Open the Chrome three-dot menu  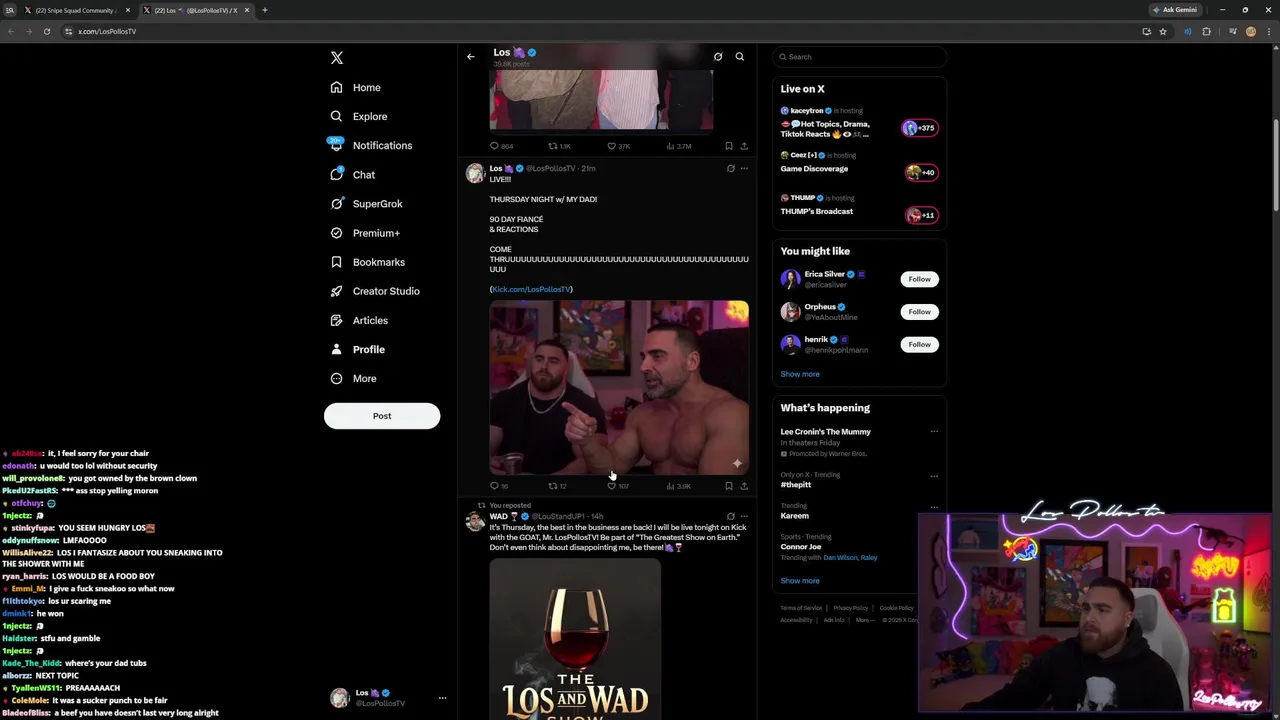tap(1268, 31)
